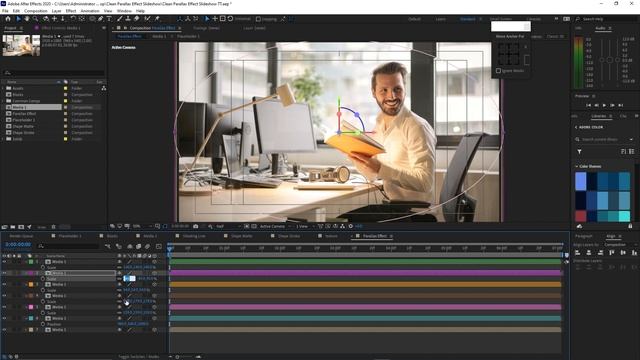Image resolution: width=640 pixels, height=360 pixels.
Task: Open composition flowchart icon under Project panel
Action: click(x=104, y=88)
